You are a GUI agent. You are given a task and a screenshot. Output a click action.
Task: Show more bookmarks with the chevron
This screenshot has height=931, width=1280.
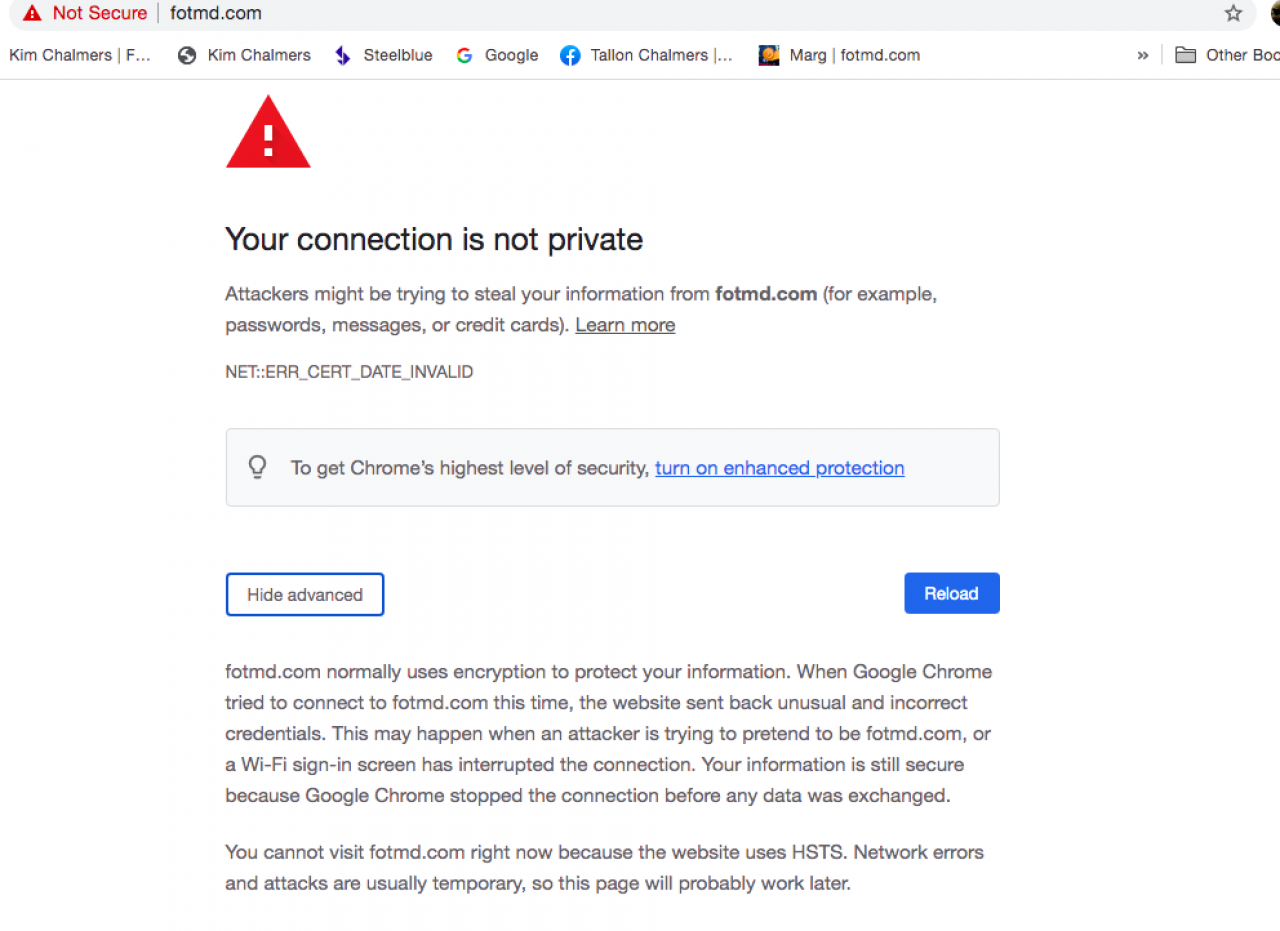[x=1143, y=56]
